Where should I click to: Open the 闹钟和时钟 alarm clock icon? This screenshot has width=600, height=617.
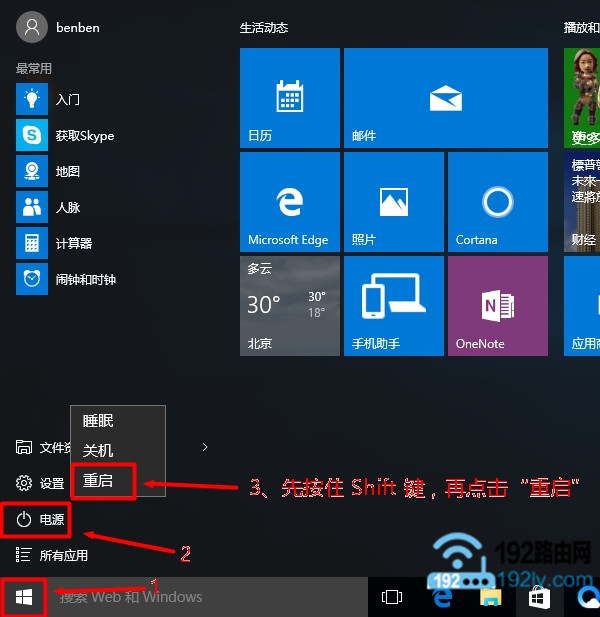tap(32, 279)
